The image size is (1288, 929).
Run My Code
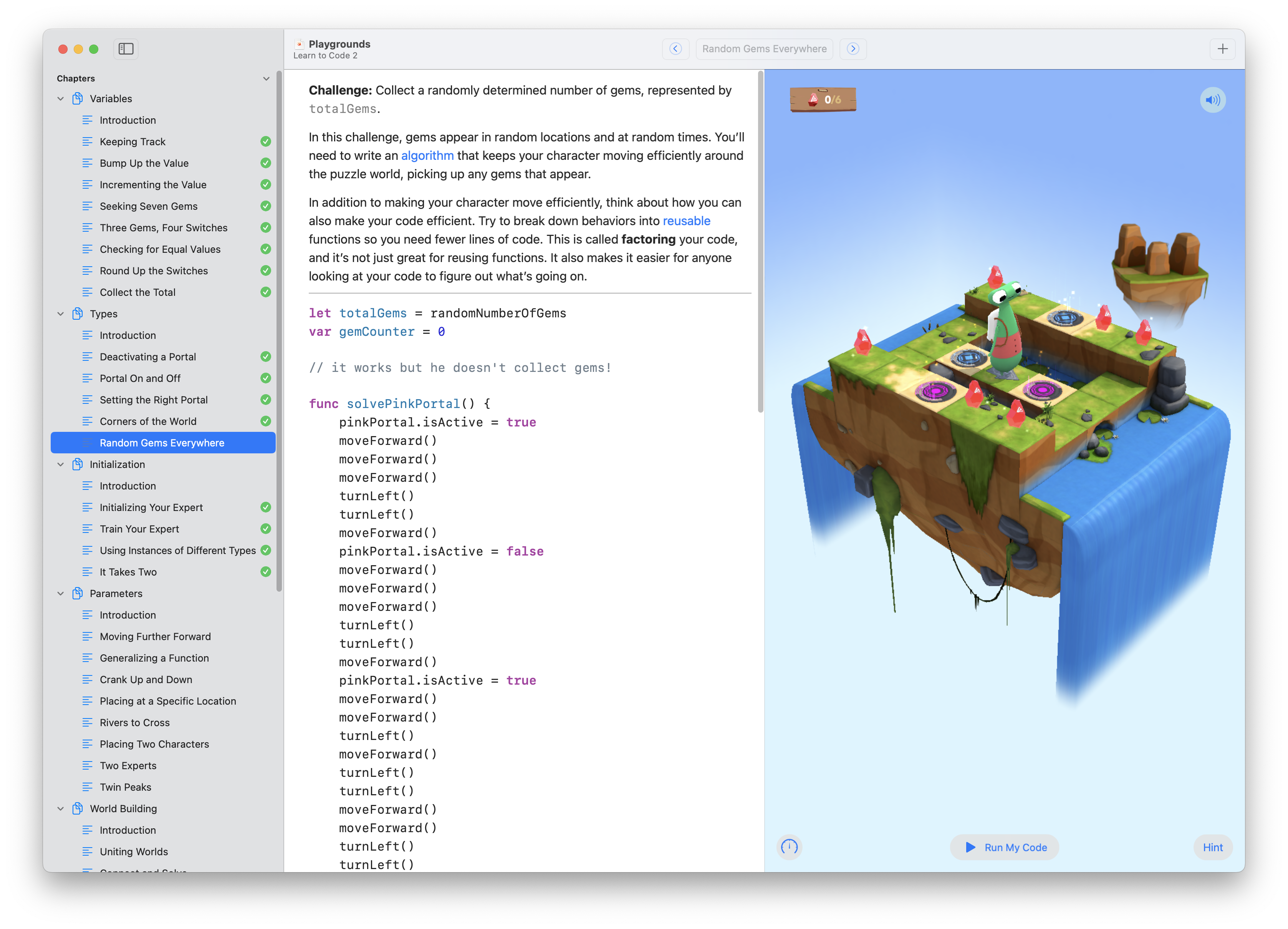(1005, 847)
